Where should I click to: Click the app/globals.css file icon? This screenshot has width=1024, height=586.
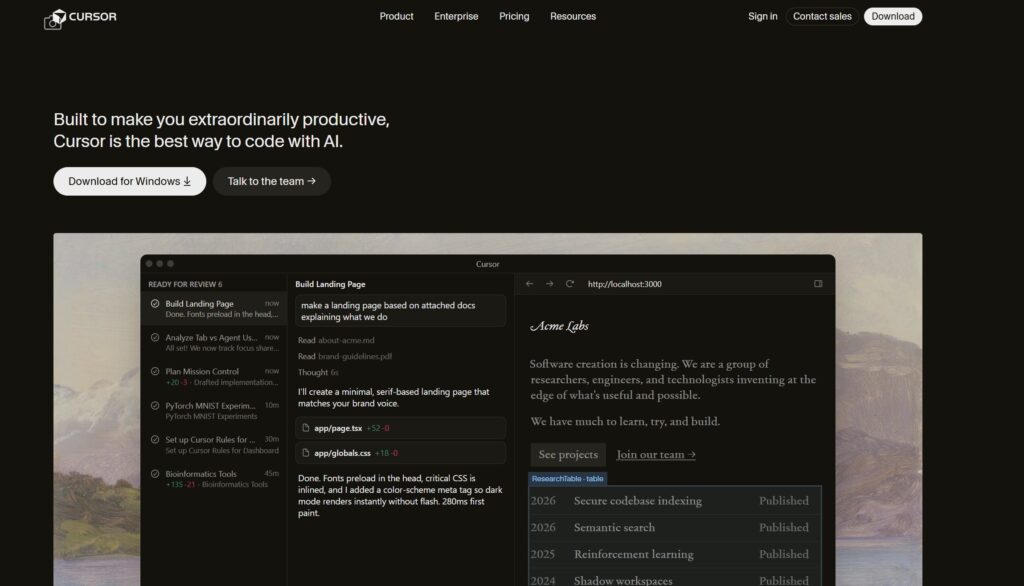[305, 453]
